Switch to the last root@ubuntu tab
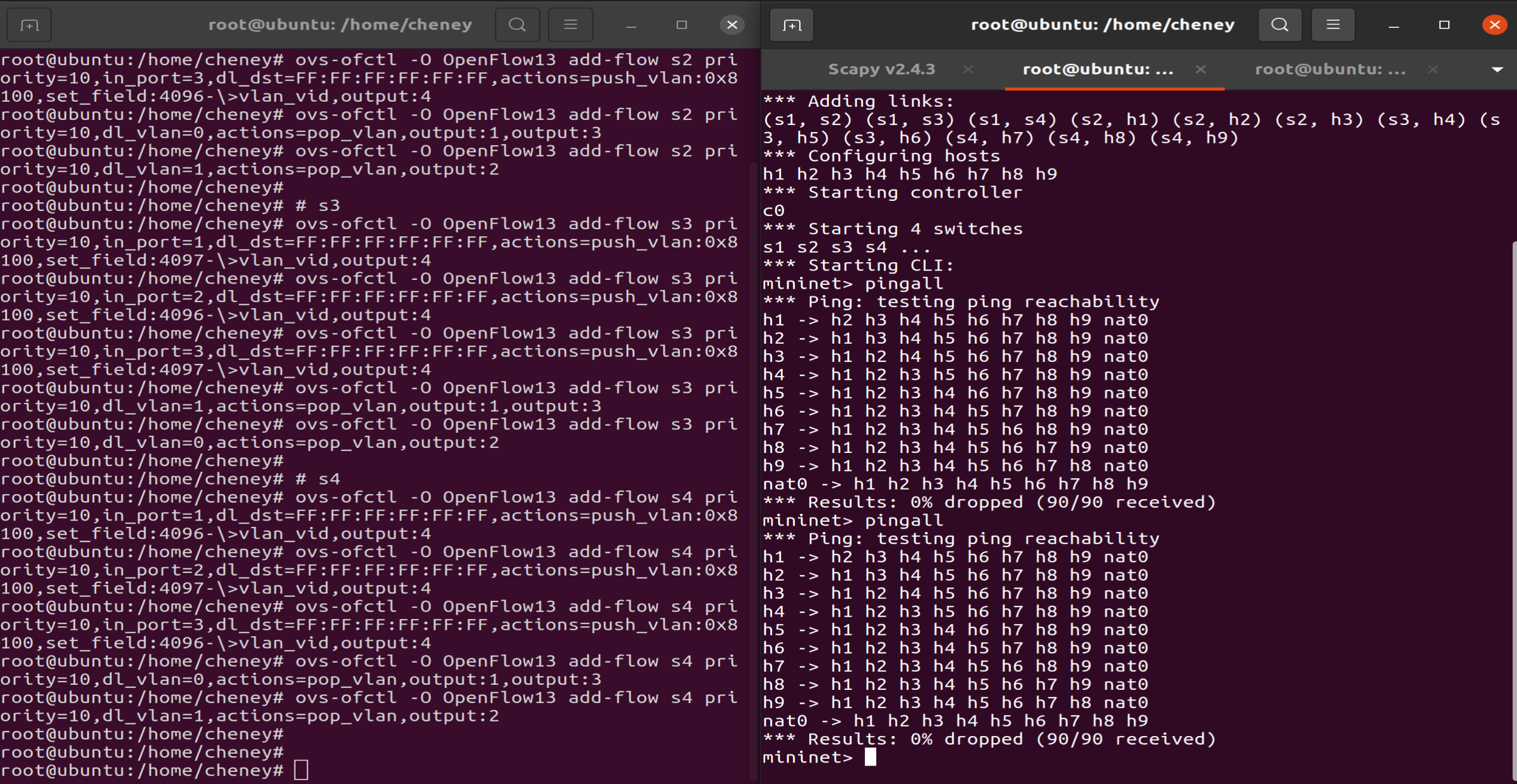 click(x=1330, y=69)
